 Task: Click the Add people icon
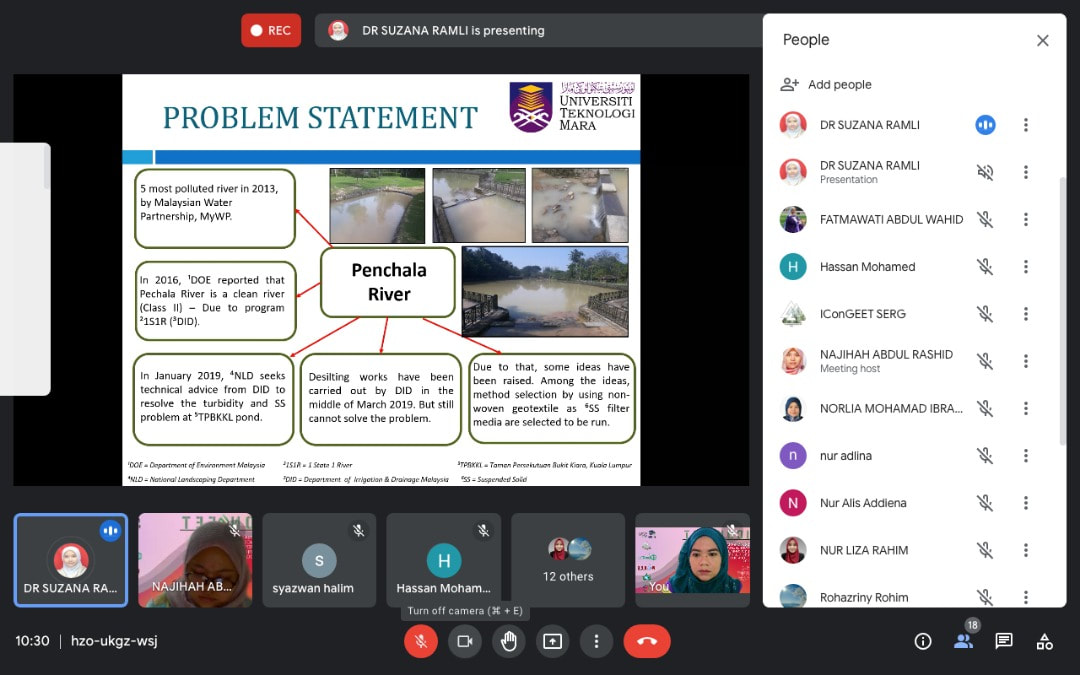790,85
